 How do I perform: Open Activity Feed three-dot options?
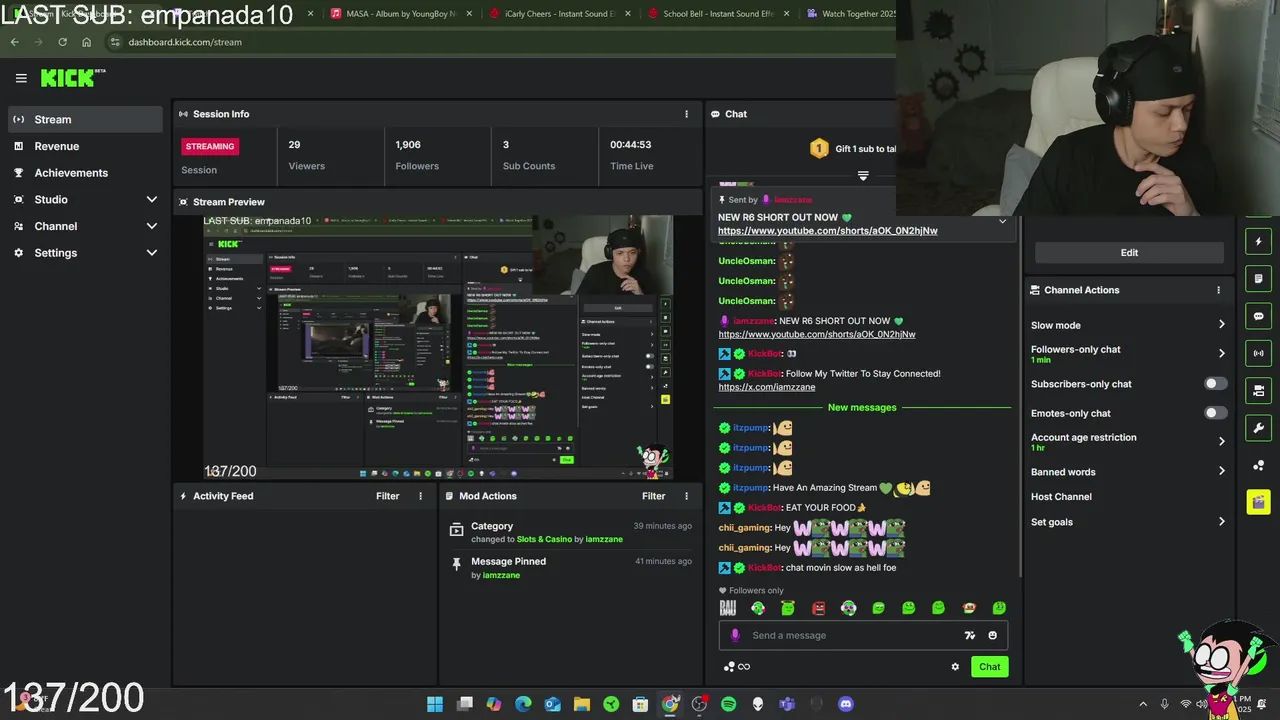[x=420, y=496]
